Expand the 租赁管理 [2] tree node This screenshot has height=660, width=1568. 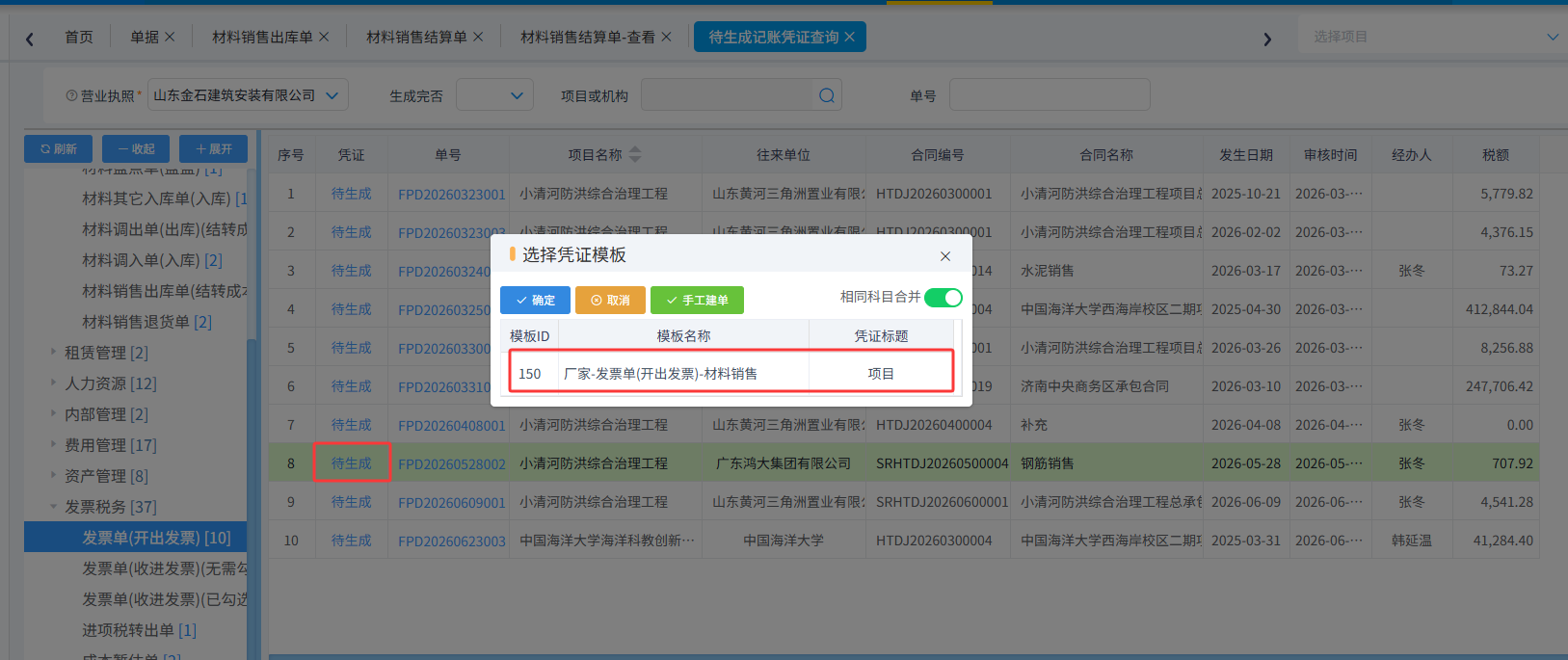click(53, 352)
